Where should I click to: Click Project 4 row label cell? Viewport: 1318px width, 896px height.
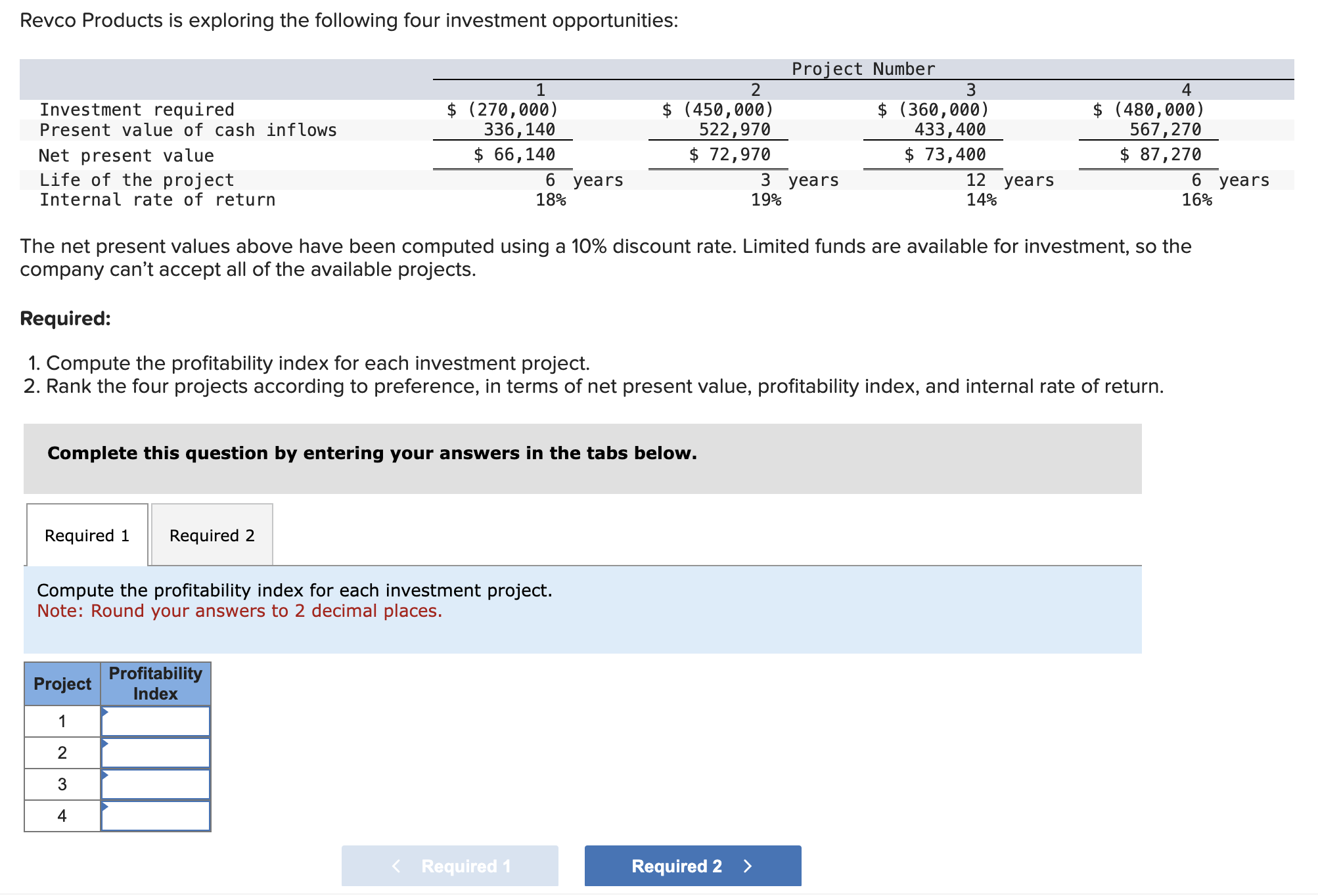coord(62,816)
